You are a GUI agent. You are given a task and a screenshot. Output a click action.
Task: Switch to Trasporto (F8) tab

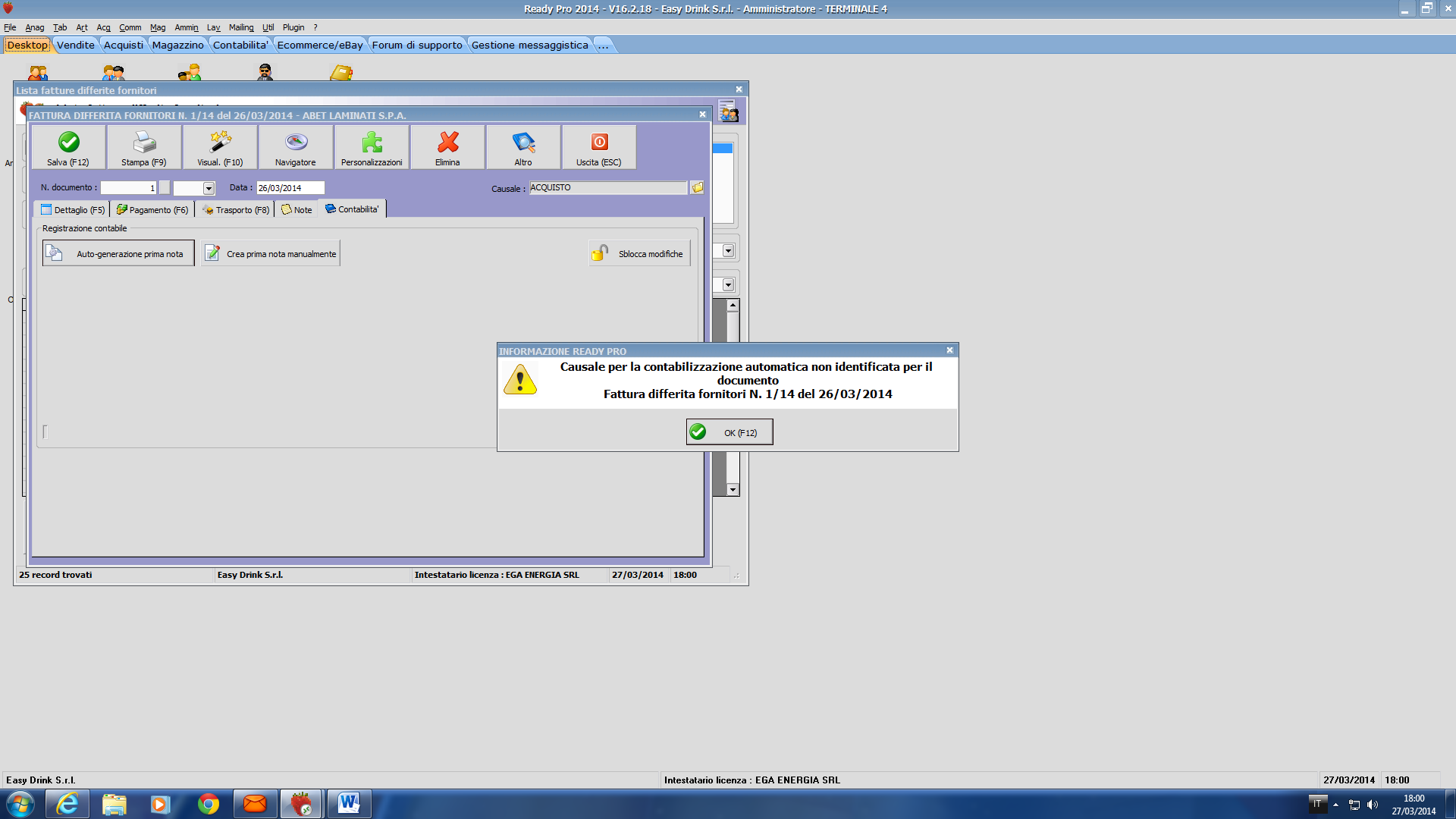point(236,210)
